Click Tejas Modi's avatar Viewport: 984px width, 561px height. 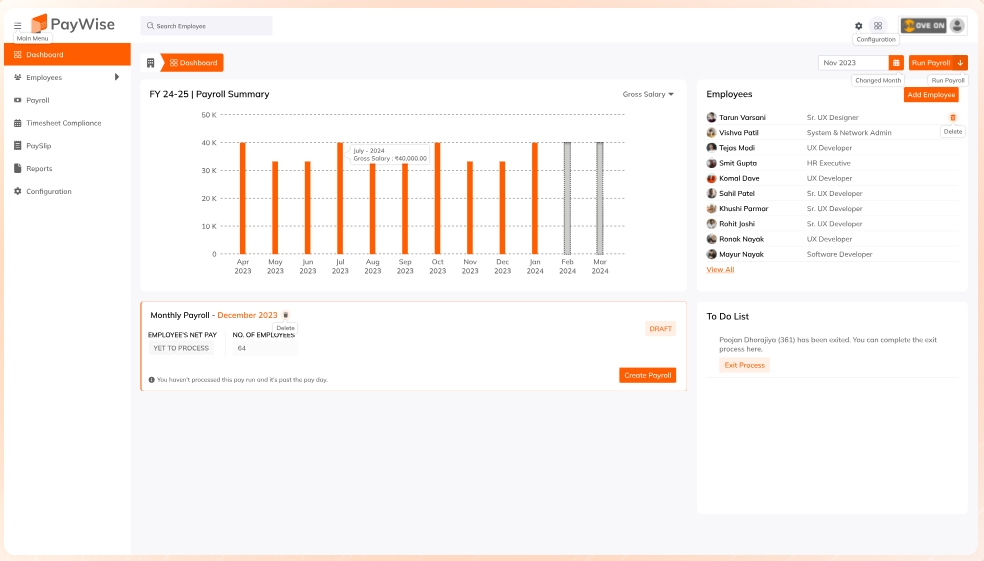(711, 147)
